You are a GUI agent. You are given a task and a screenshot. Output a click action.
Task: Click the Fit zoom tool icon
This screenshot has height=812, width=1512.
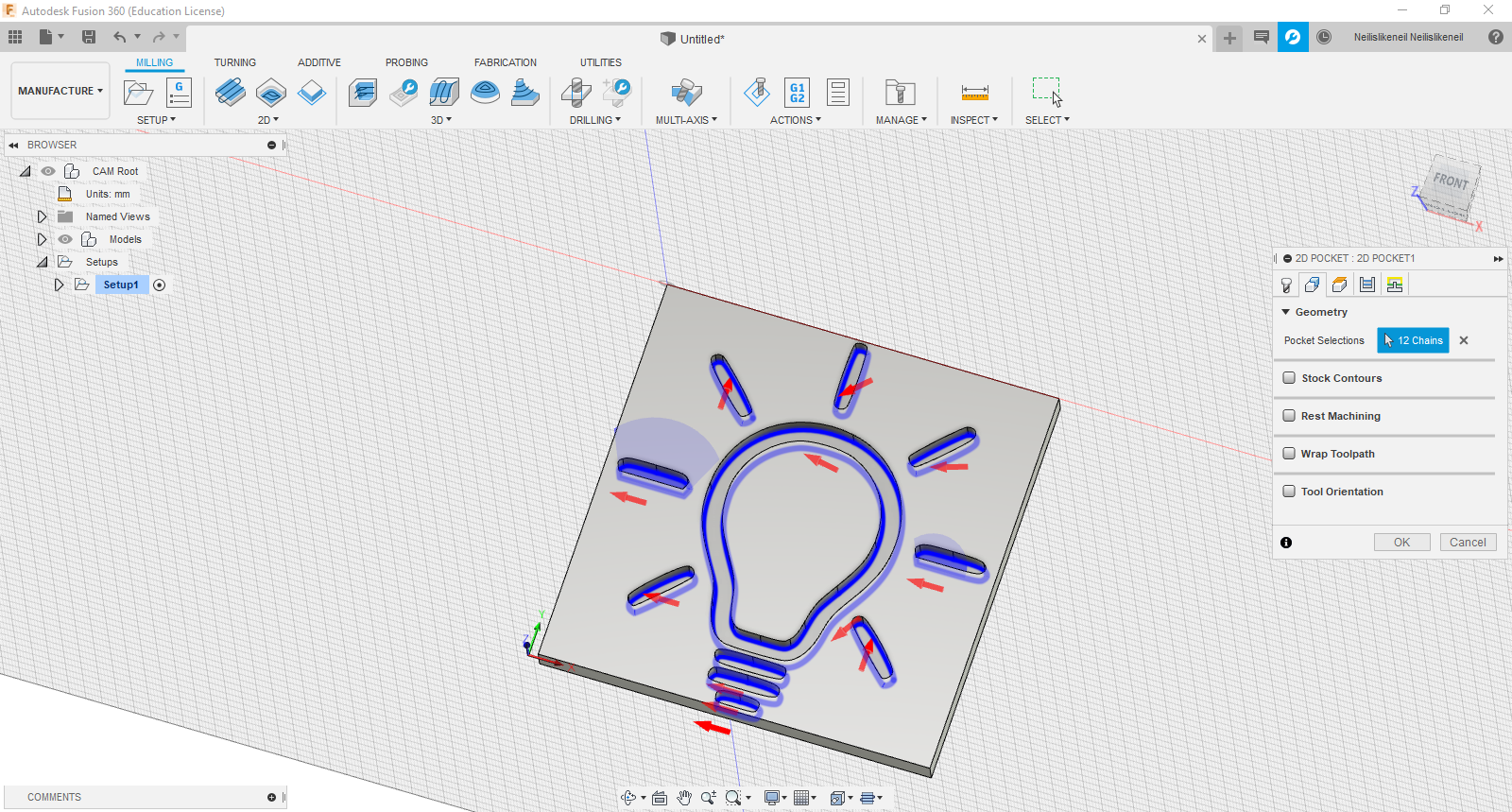pyautogui.click(x=733, y=798)
